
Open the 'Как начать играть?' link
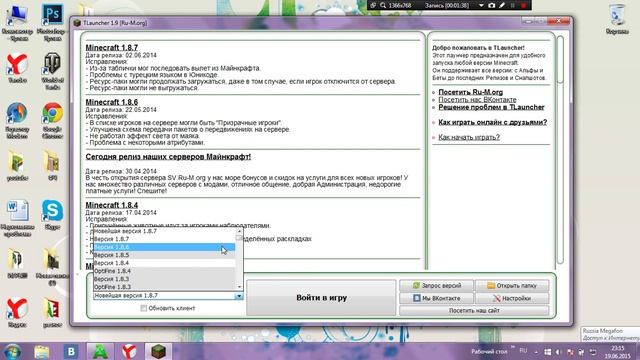pyautogui.click(x=469, y=138)
